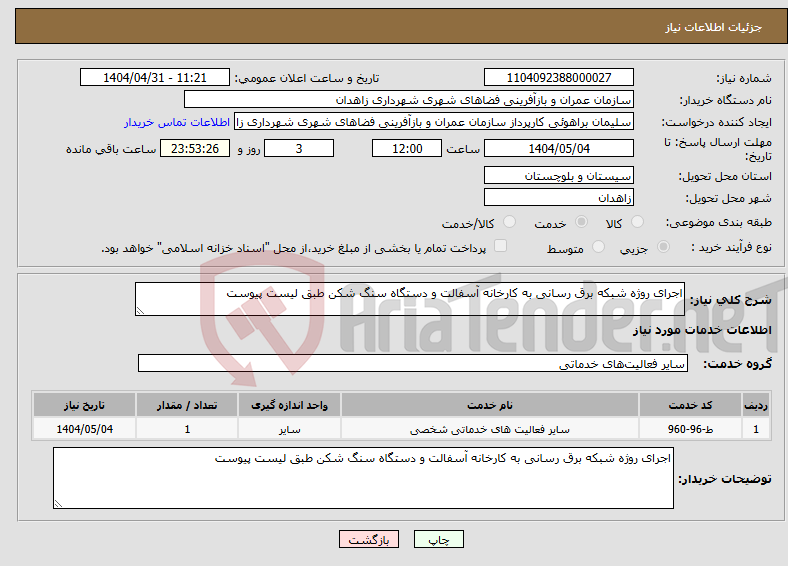Viewport: 788px width, 566px height.
Task: Click the توضیحات خریدار textarea resize handle
Action: 58,503
